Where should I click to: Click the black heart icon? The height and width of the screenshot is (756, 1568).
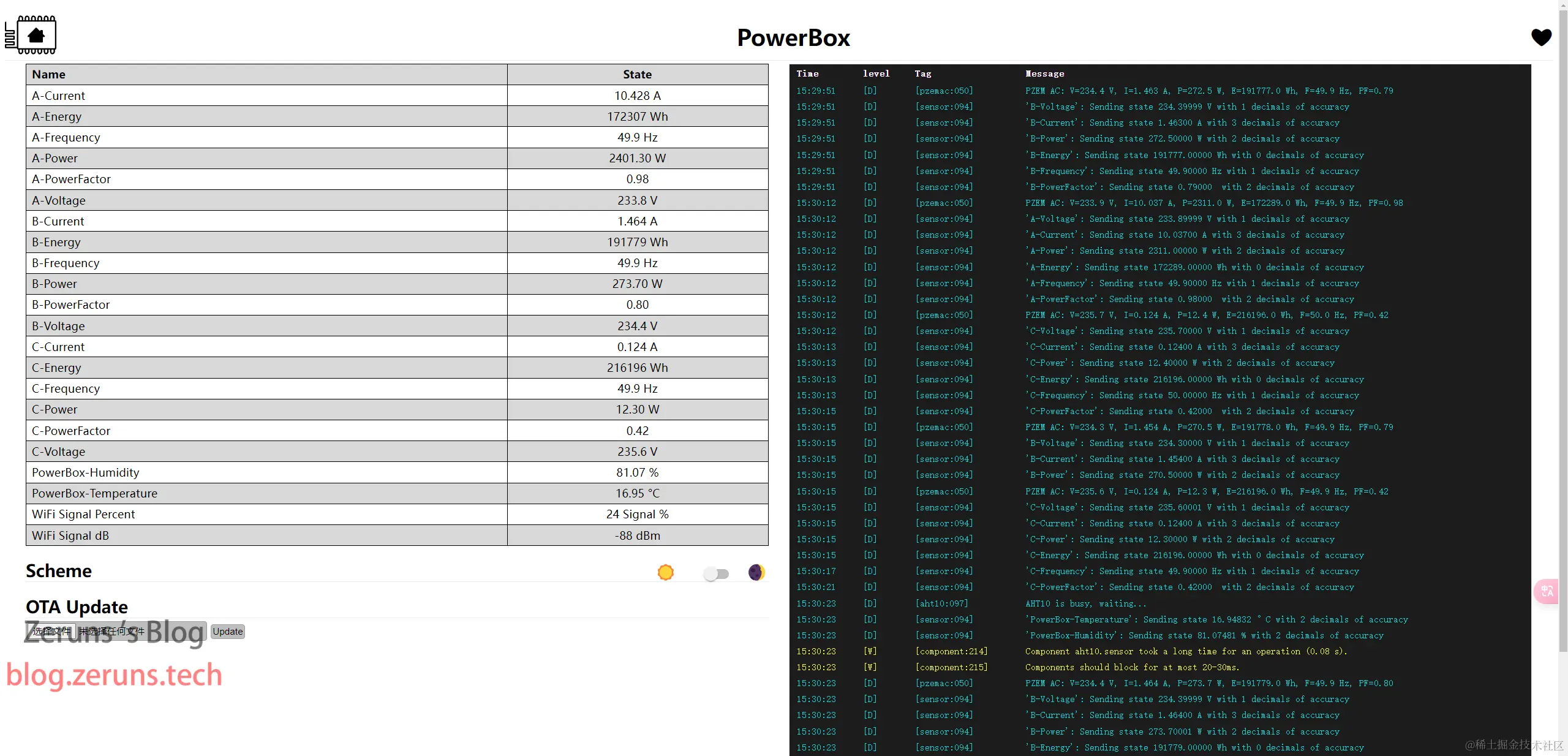[x=1541, y=37]
